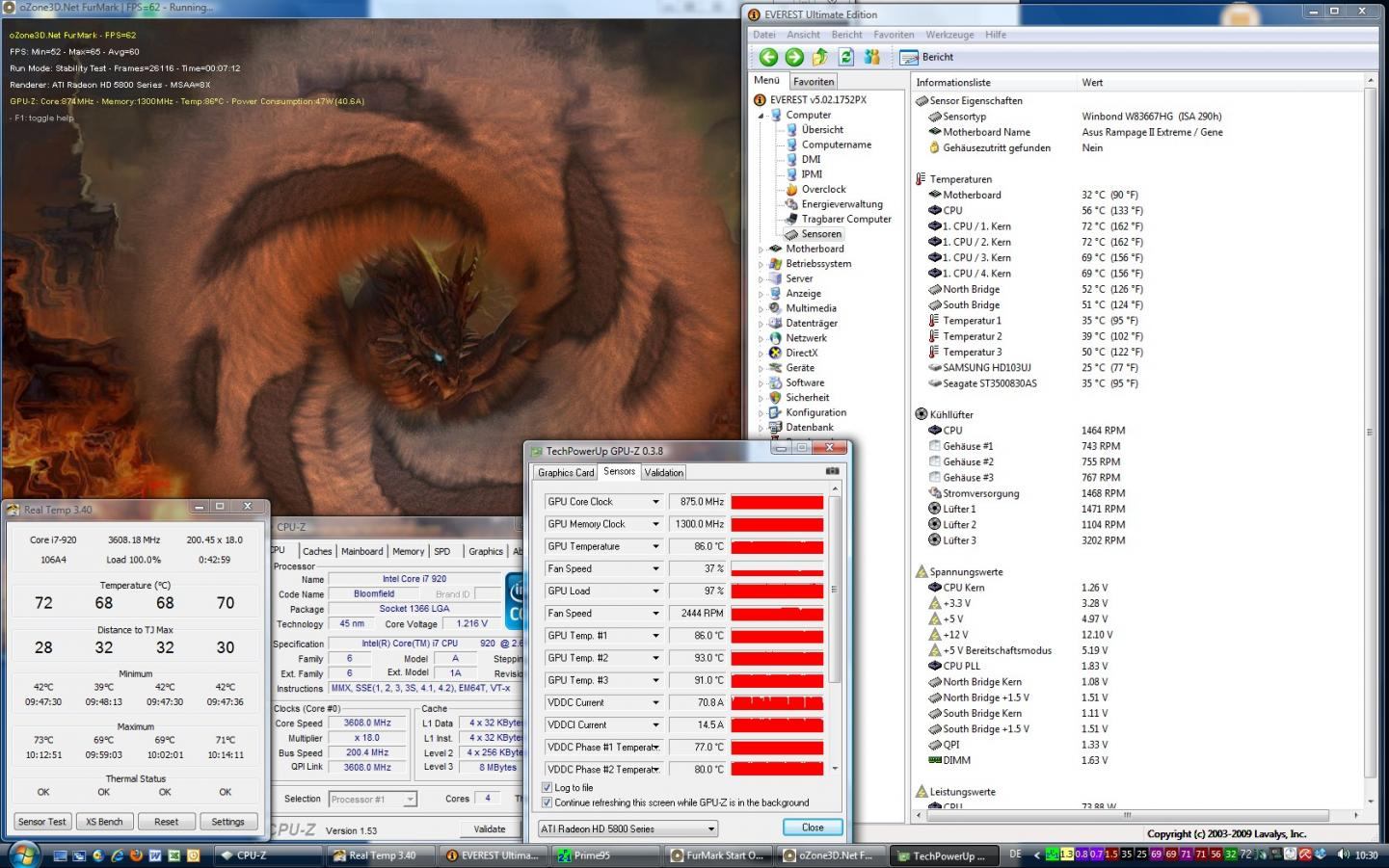This screenshot has width=1389, height=868.
Task: Open VDDC Current sensor dropdown
Action: tap(655, 702)
